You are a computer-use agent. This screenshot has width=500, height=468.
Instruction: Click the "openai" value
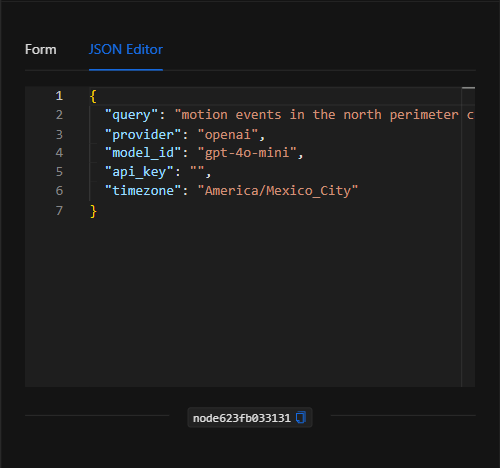coord(228,135)
